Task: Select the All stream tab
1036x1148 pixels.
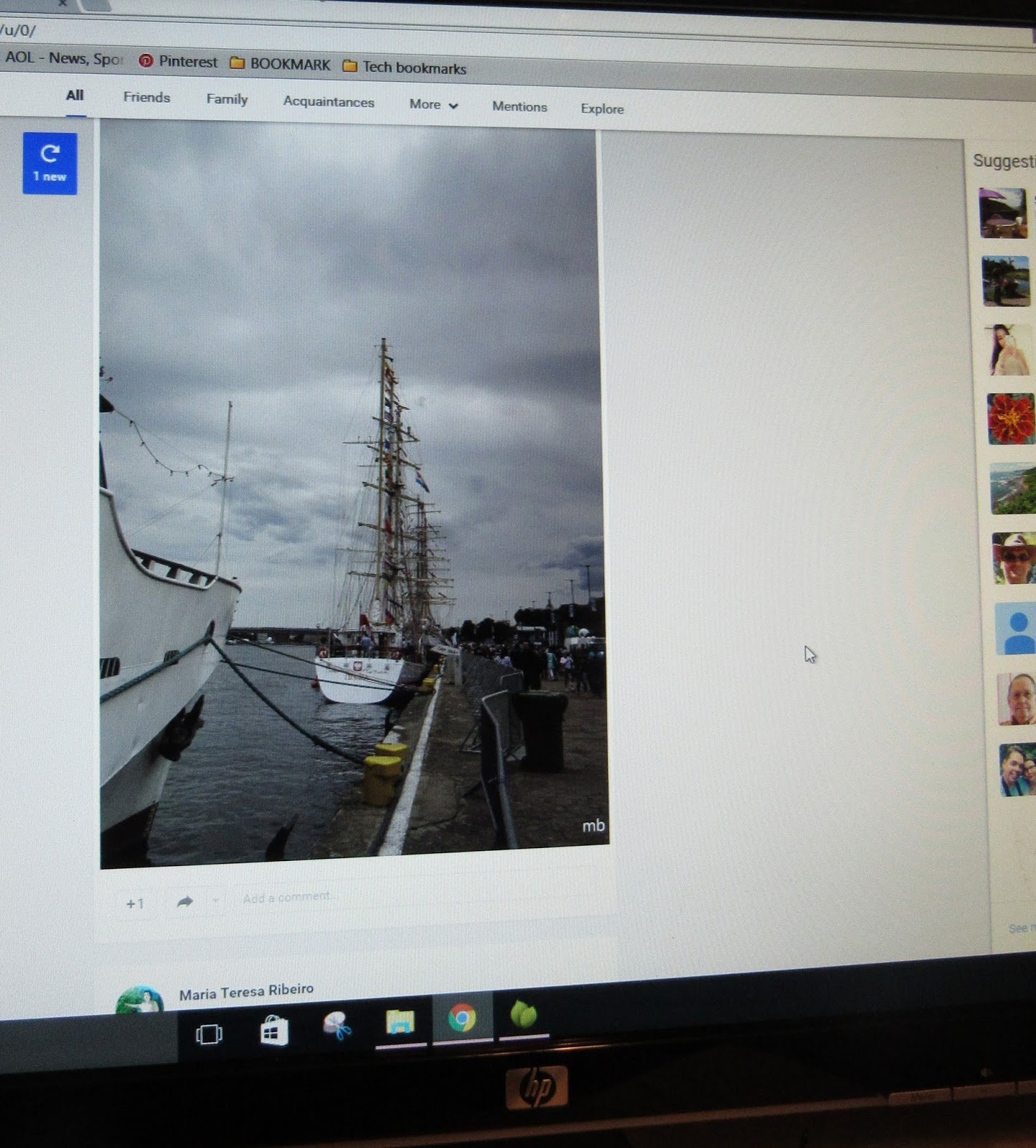Action: click(75, 95)
